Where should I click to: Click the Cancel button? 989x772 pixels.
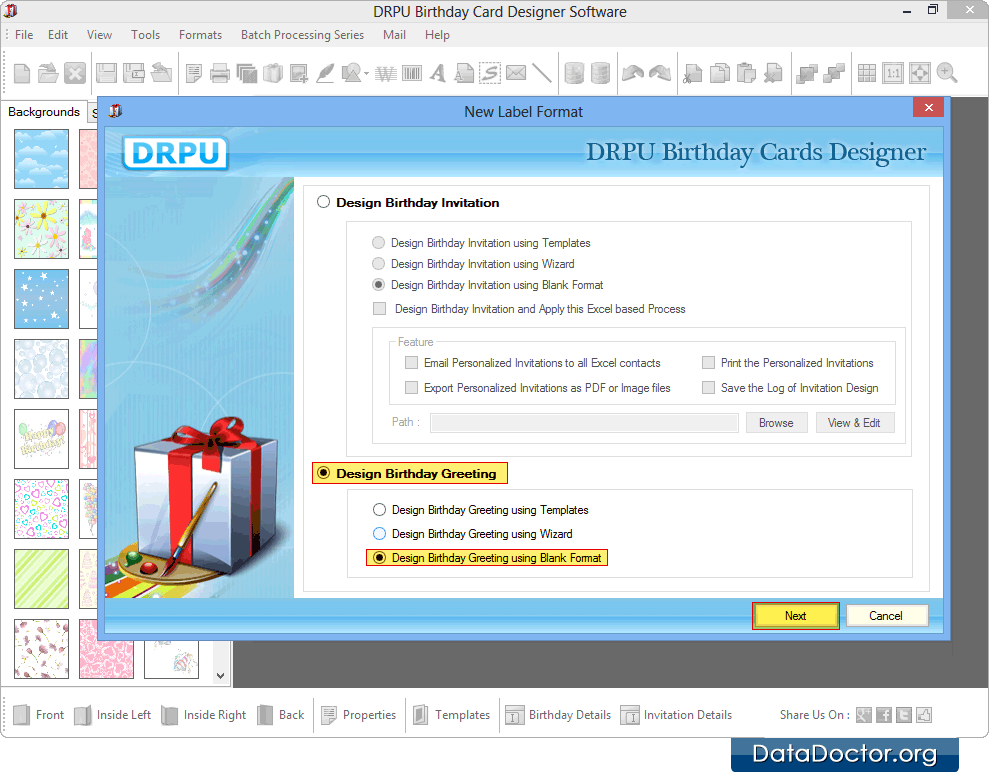pos(886,616)
